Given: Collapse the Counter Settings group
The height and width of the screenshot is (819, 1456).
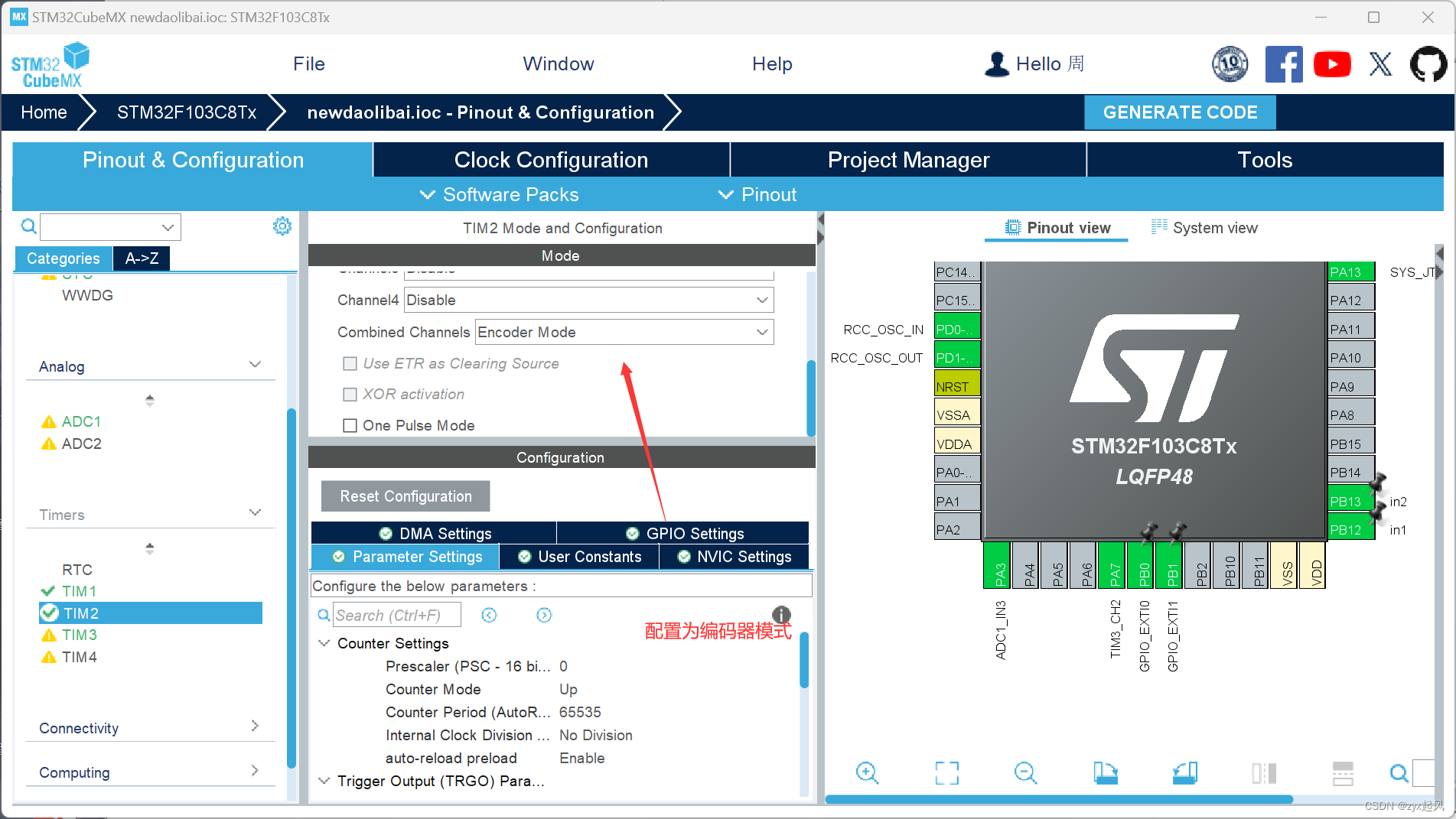Looking at the screenshot, I should coord(324,643).
